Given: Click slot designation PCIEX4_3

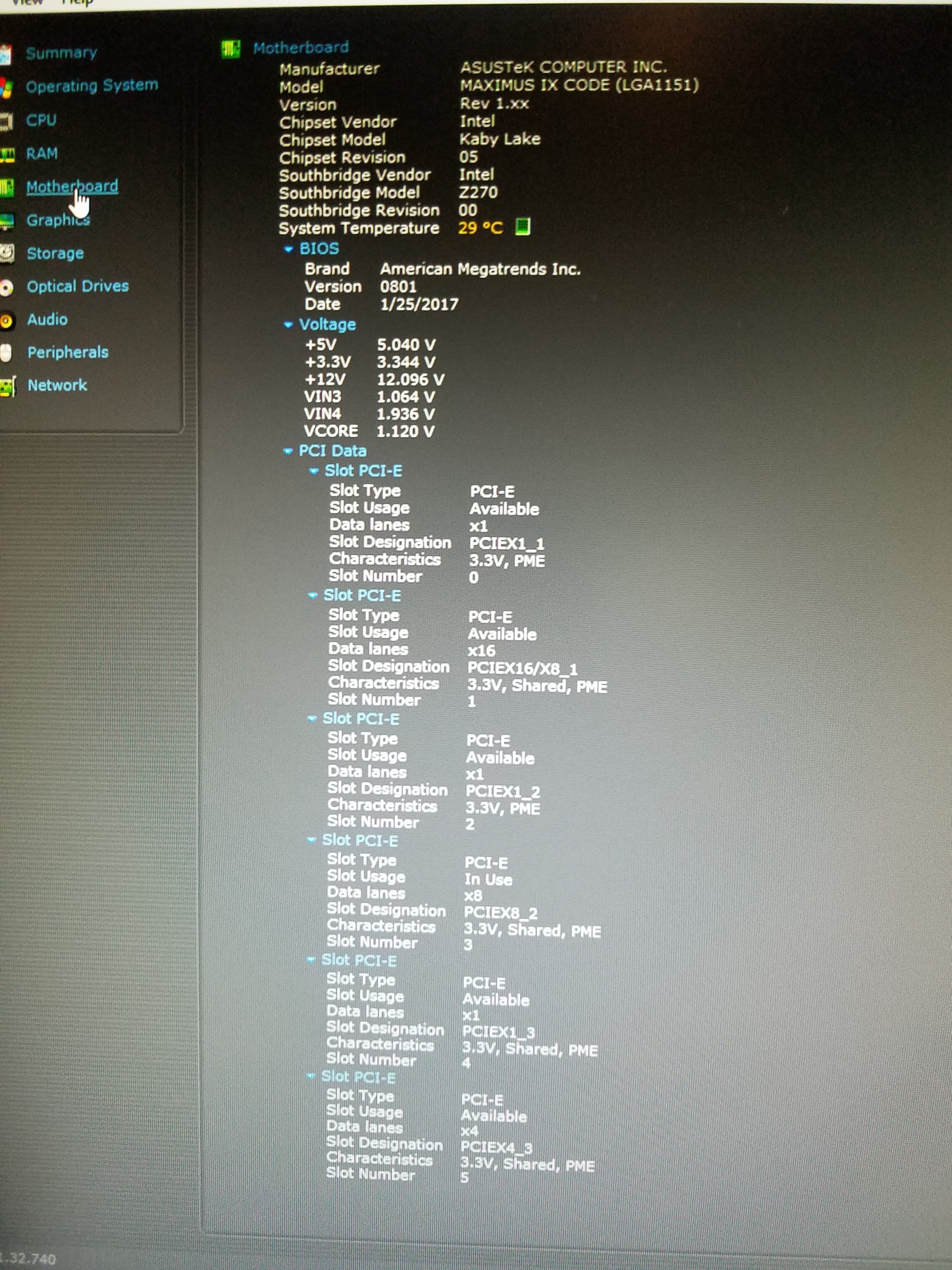Looking at the screenshot, I should coord(496,1147).
